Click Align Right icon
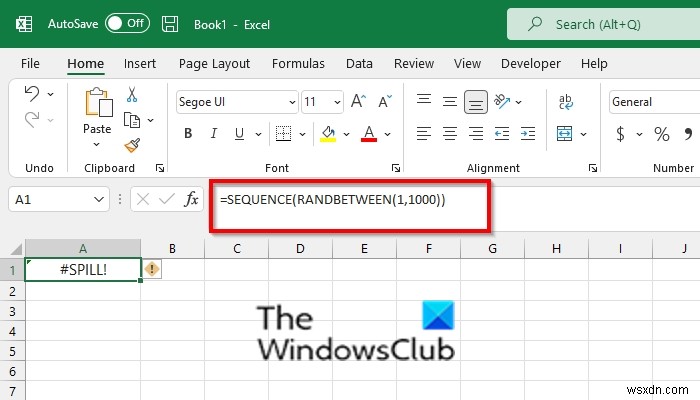This screenshot has width=700, height=400. 475,133
